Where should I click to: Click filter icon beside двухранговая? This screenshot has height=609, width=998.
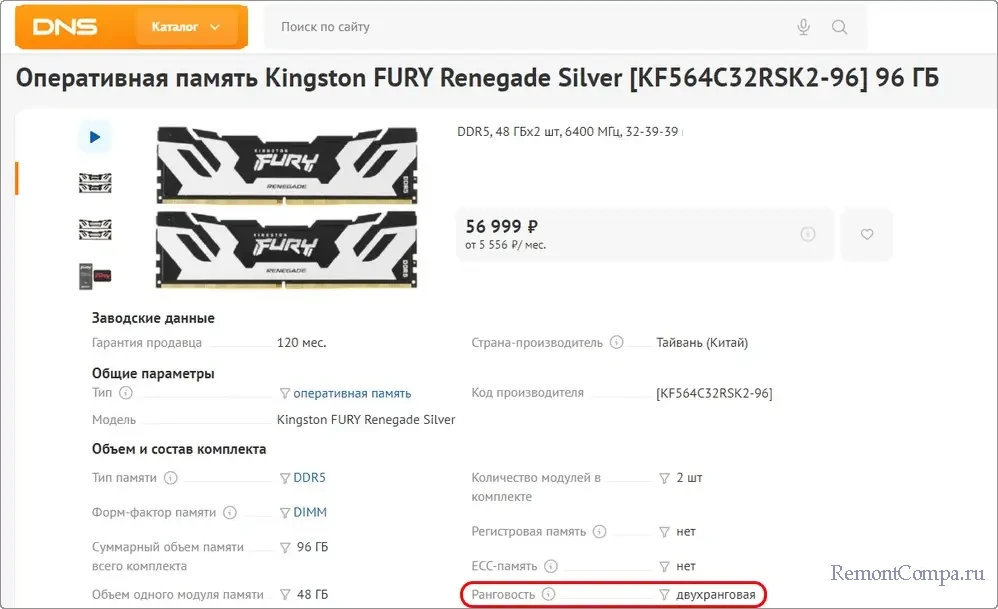coord(663,595)
